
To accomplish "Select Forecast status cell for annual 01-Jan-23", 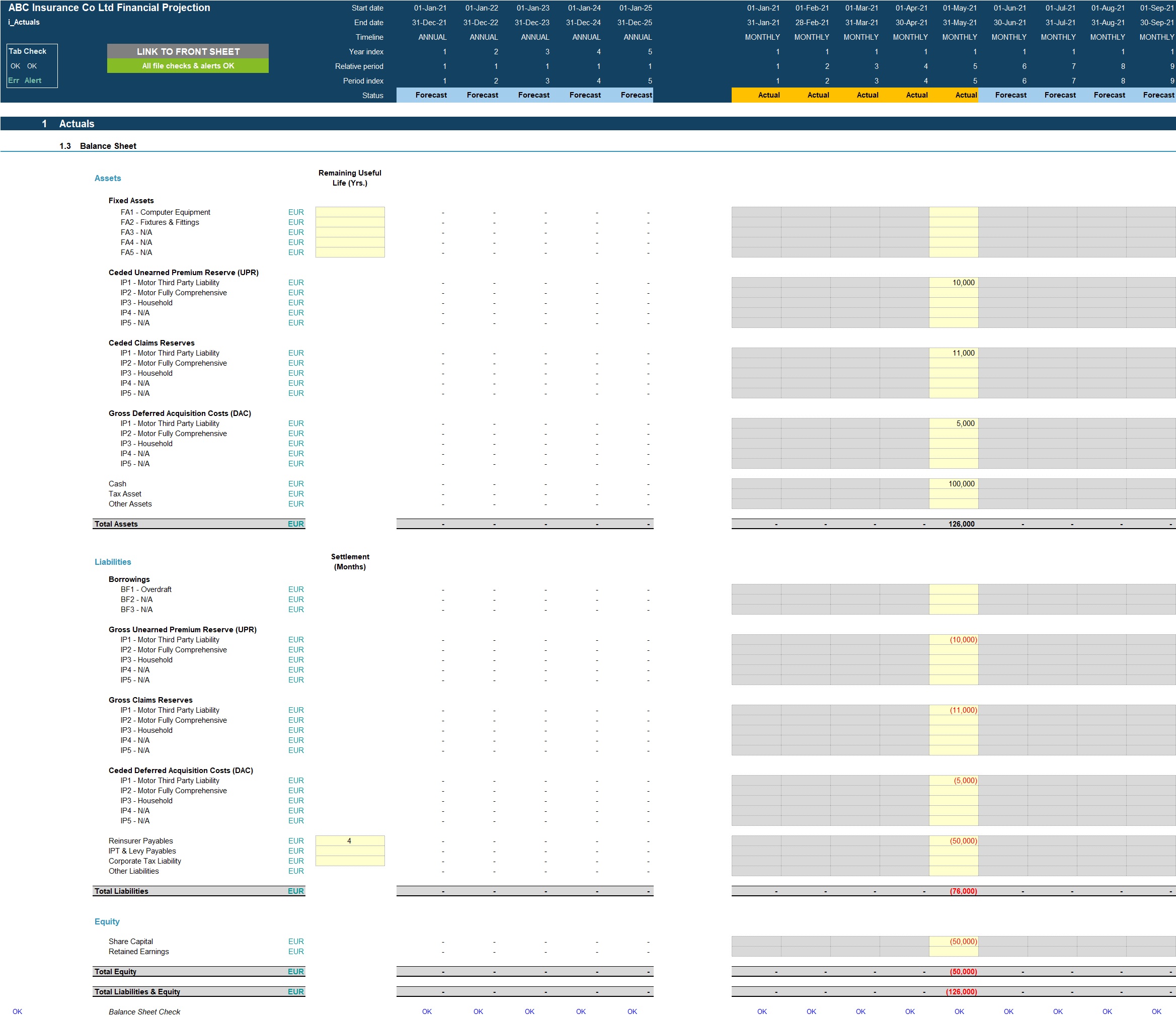I will [x=525, y=95].
